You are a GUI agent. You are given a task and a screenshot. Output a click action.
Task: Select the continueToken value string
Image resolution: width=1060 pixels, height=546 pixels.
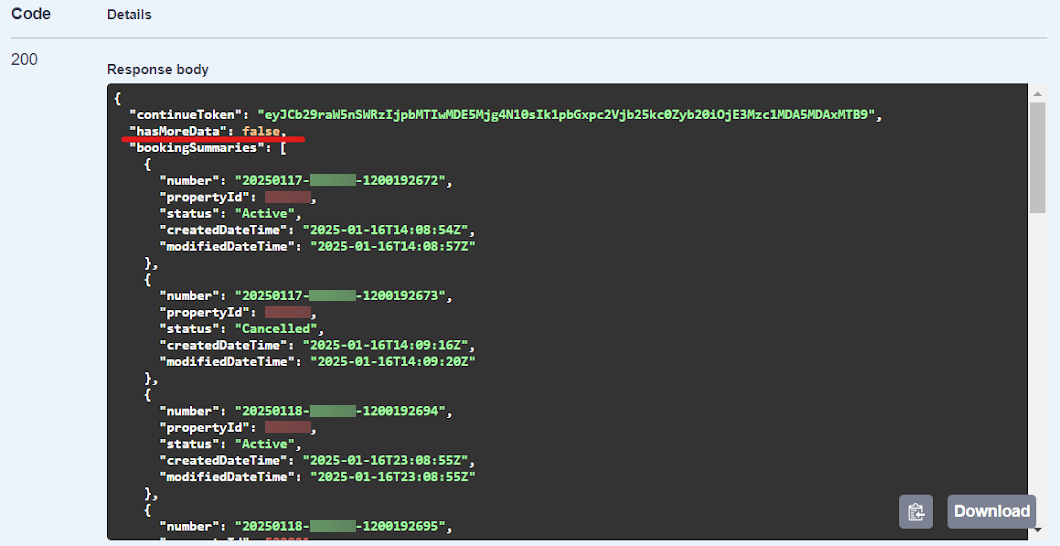566,115
